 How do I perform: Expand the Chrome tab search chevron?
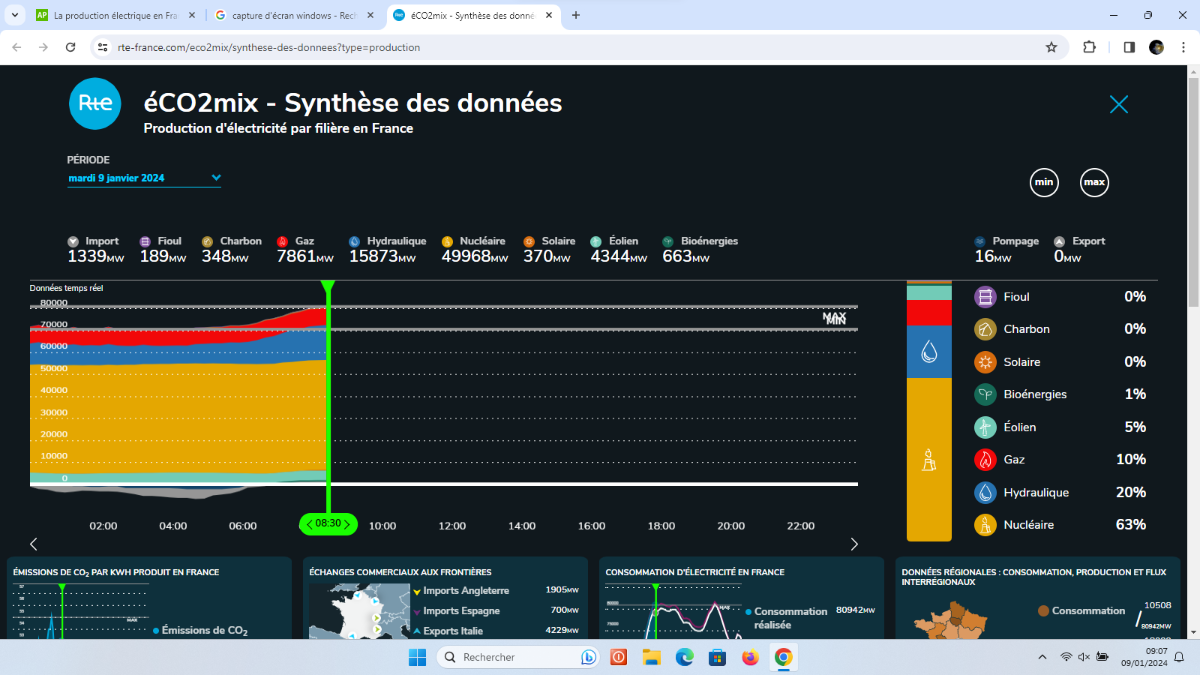pos(14,15)
